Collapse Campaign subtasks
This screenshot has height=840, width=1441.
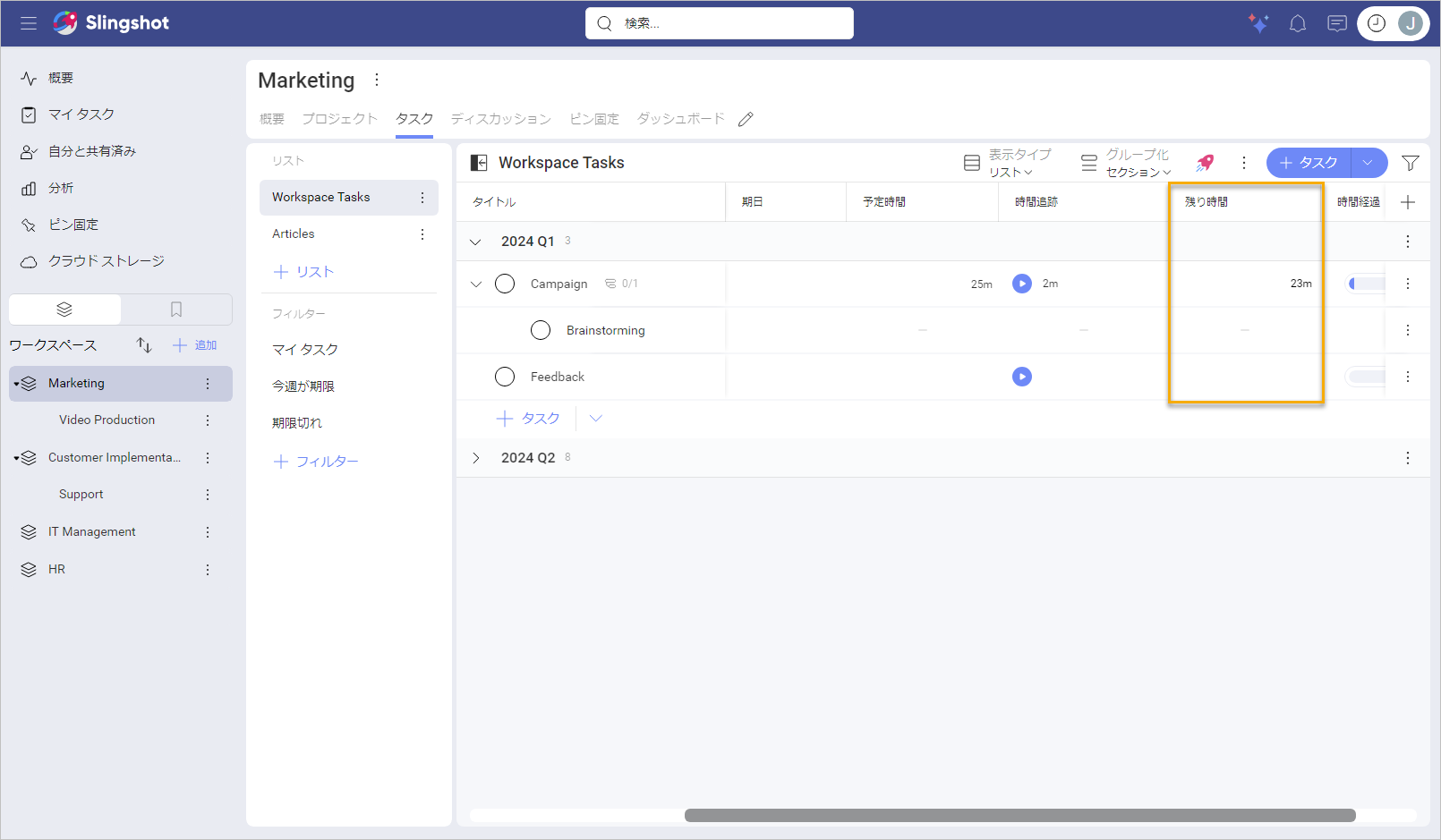click(x=476, y=284)
